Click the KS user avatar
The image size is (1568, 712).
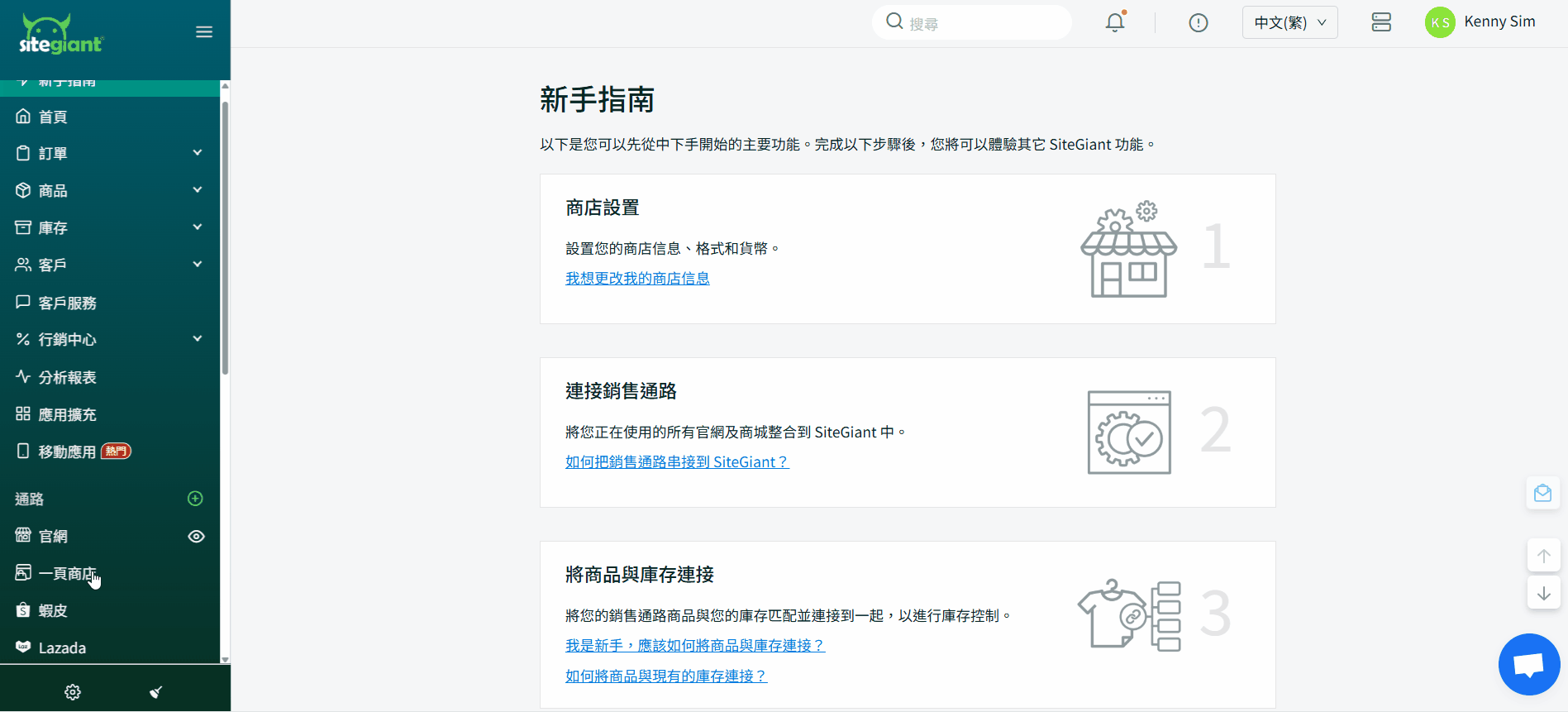click(1440, 22)
